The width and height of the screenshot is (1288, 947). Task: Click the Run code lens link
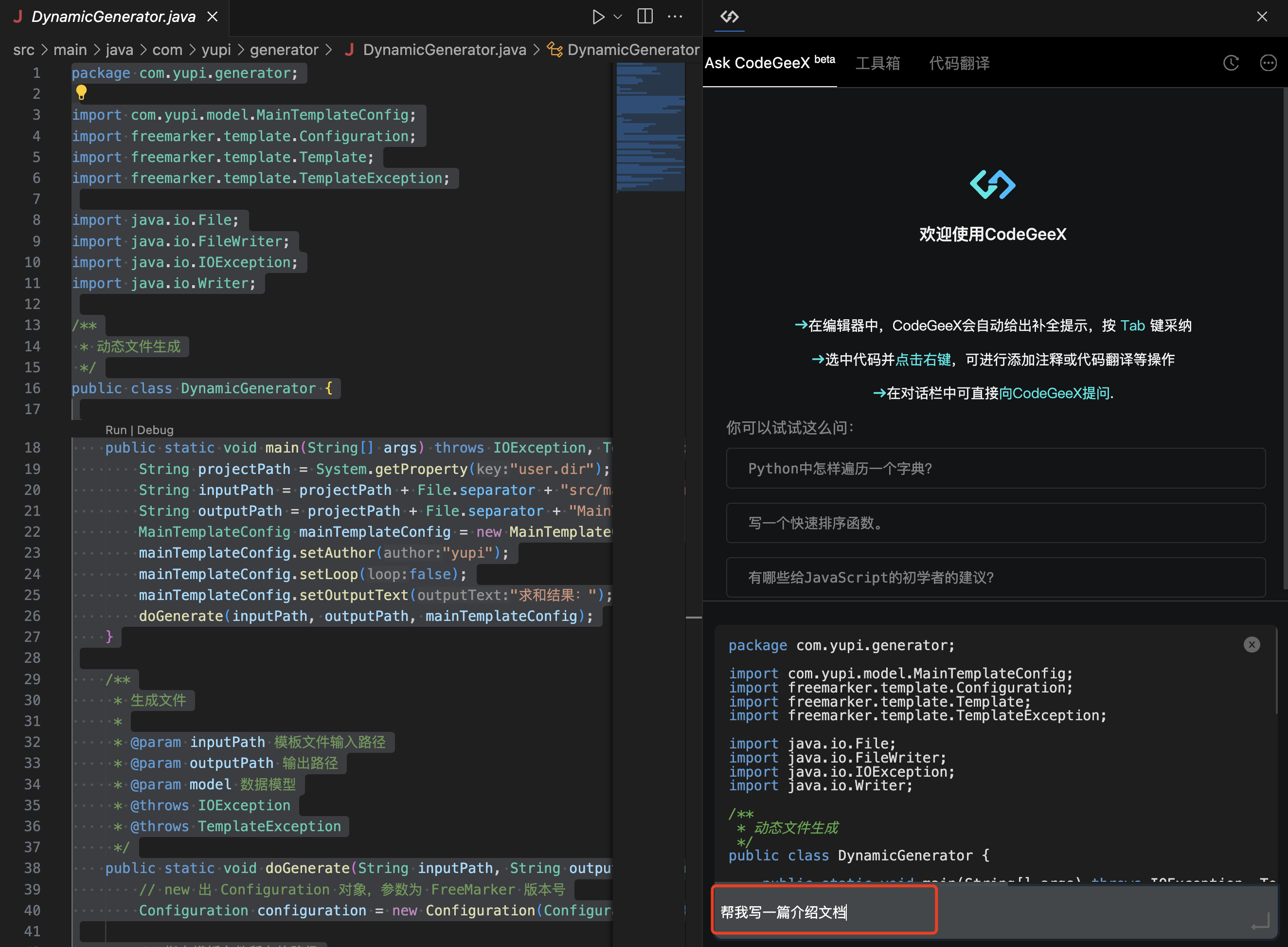[116, 430]
